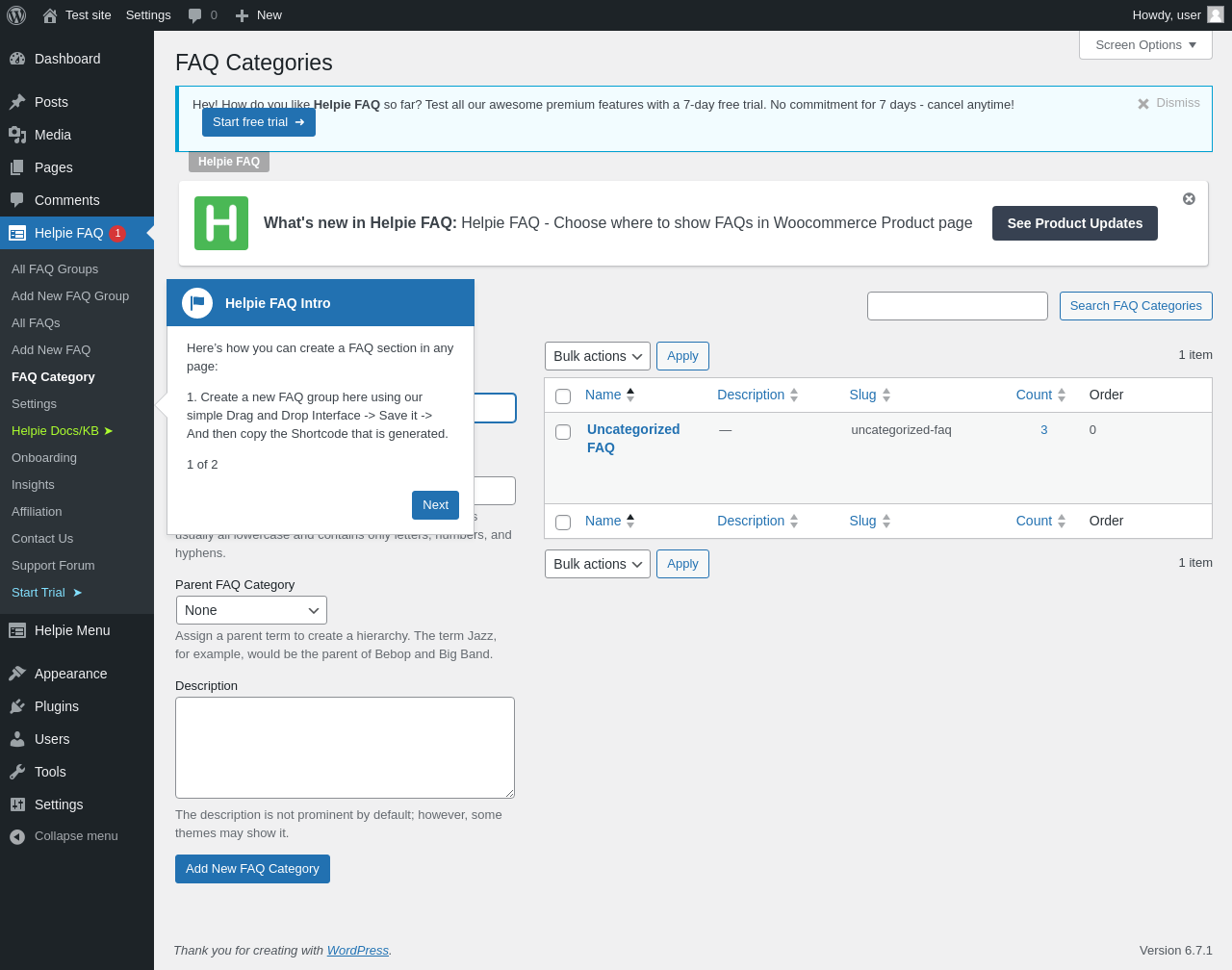The height and width of the screenshot is (970, 1232).
Task: Click the Collapse menu arrow icon
Action: point(17,837)
